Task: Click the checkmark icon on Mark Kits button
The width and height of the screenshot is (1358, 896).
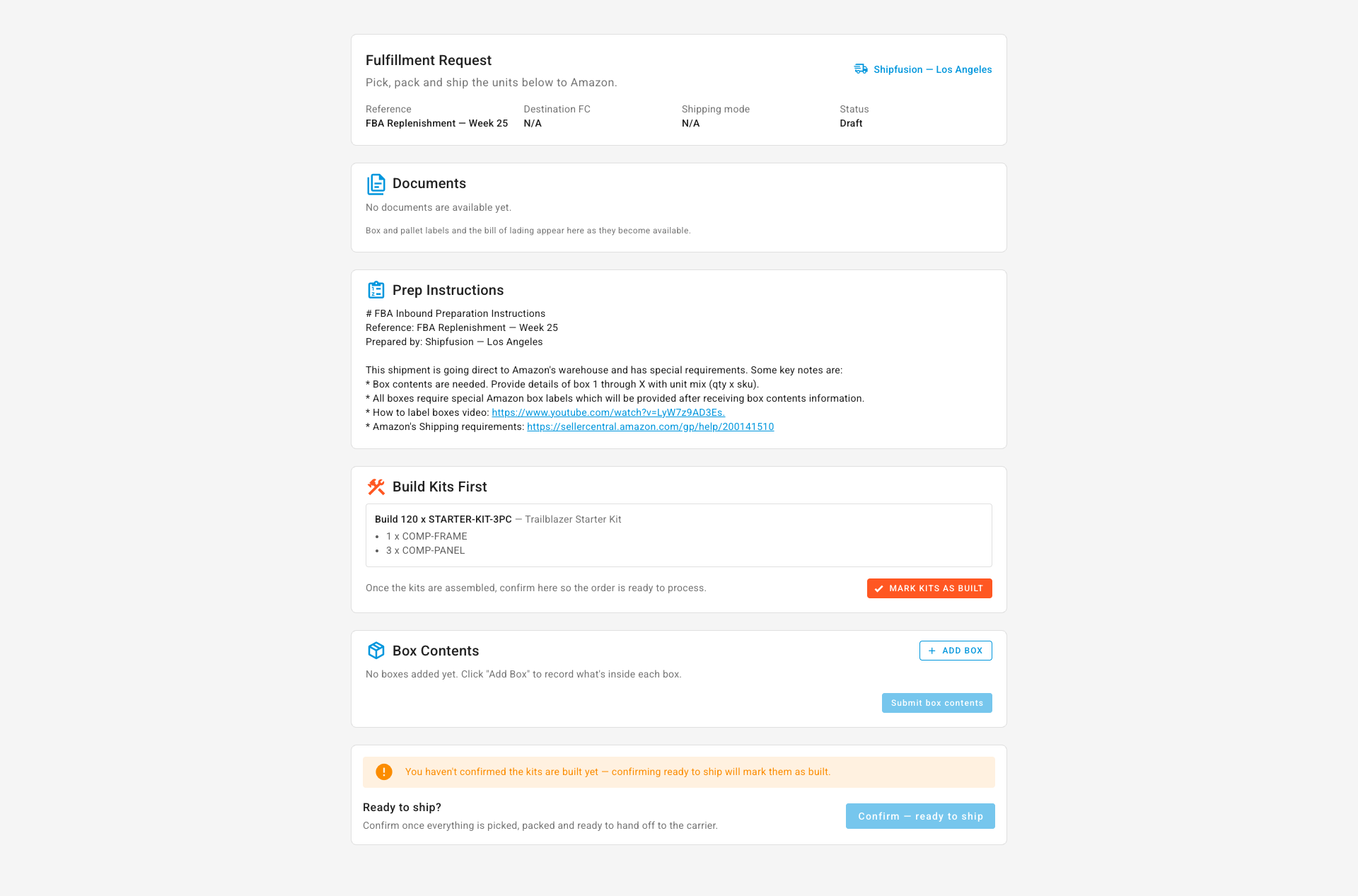Action: tap(878, 588)
